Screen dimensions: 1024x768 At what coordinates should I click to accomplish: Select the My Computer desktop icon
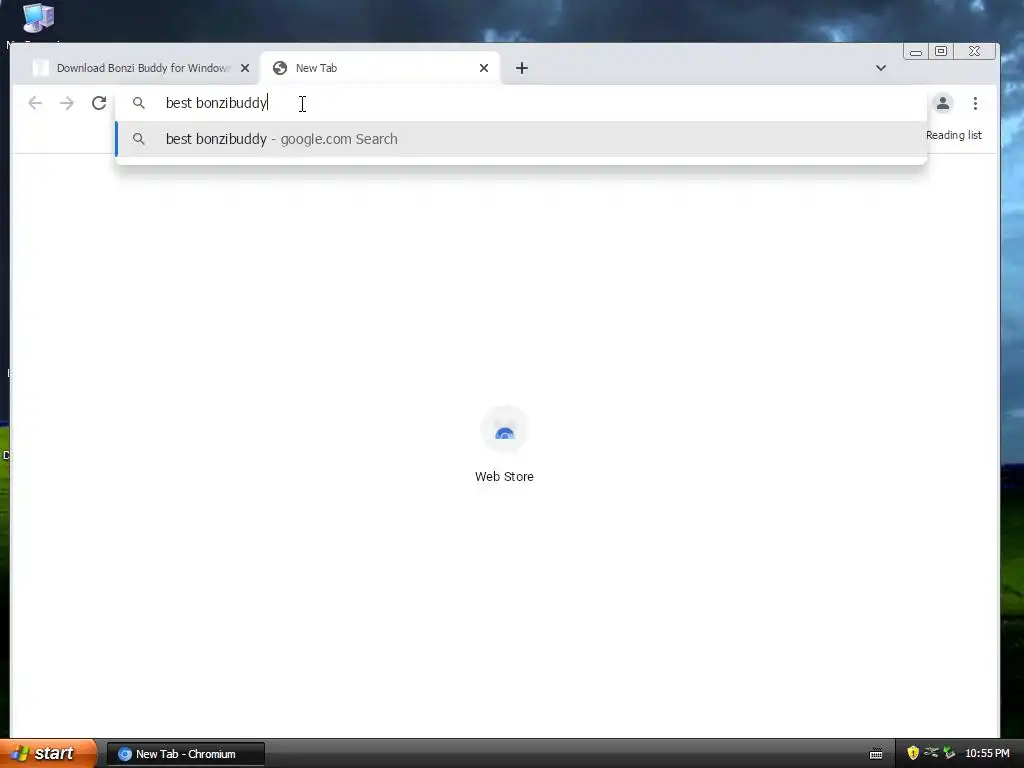pos(37,18)
